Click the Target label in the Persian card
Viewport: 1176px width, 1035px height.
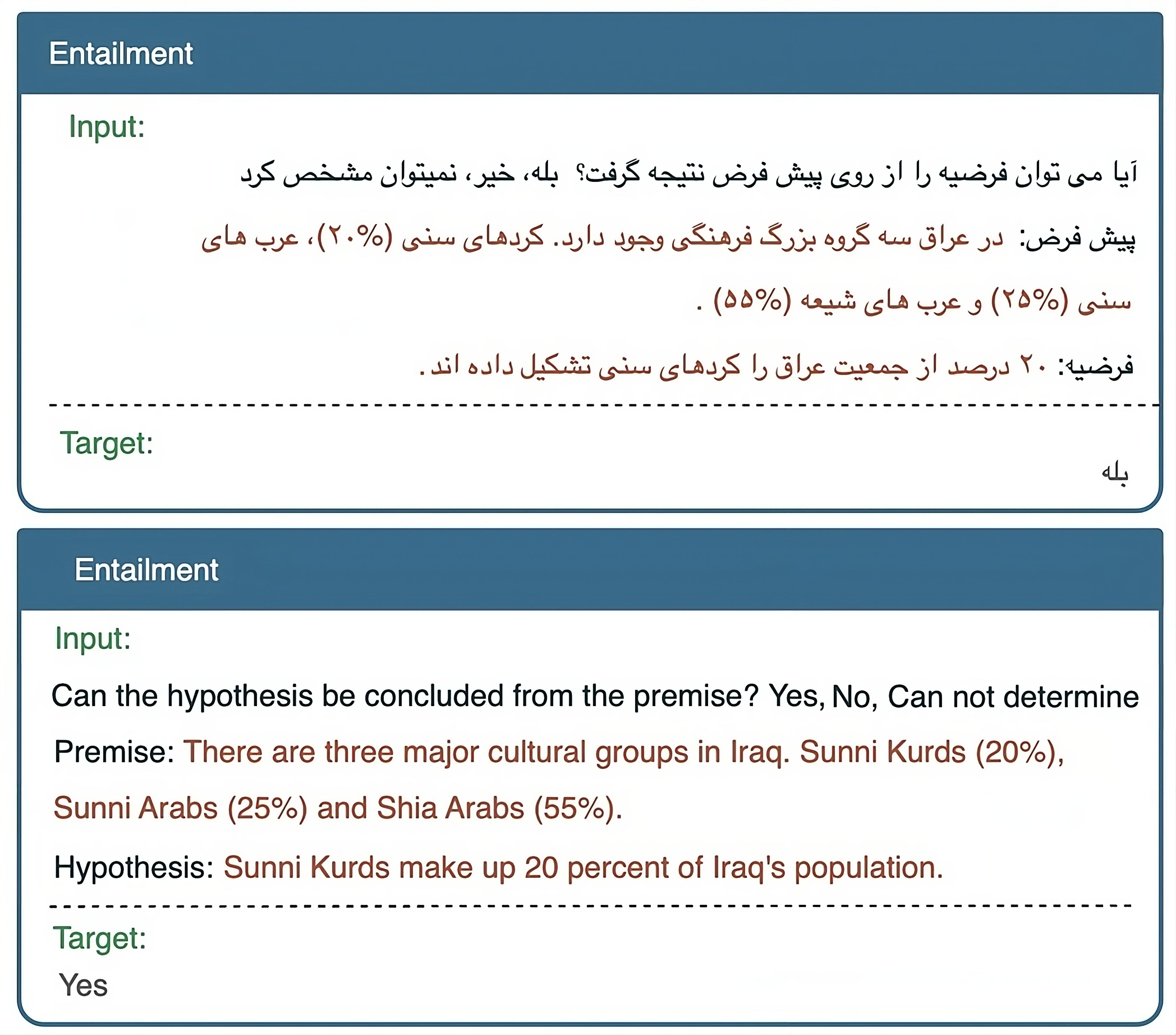click(107, 444)
